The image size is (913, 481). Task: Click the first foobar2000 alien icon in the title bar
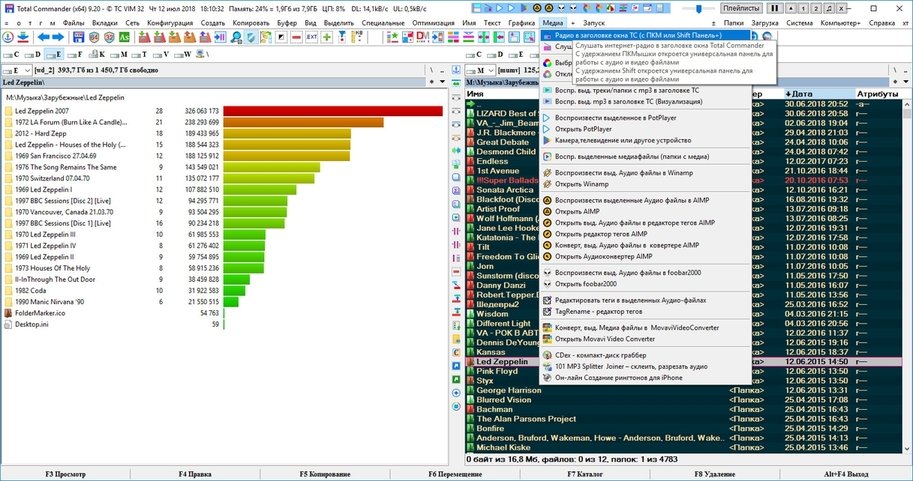tap(562, 8)
